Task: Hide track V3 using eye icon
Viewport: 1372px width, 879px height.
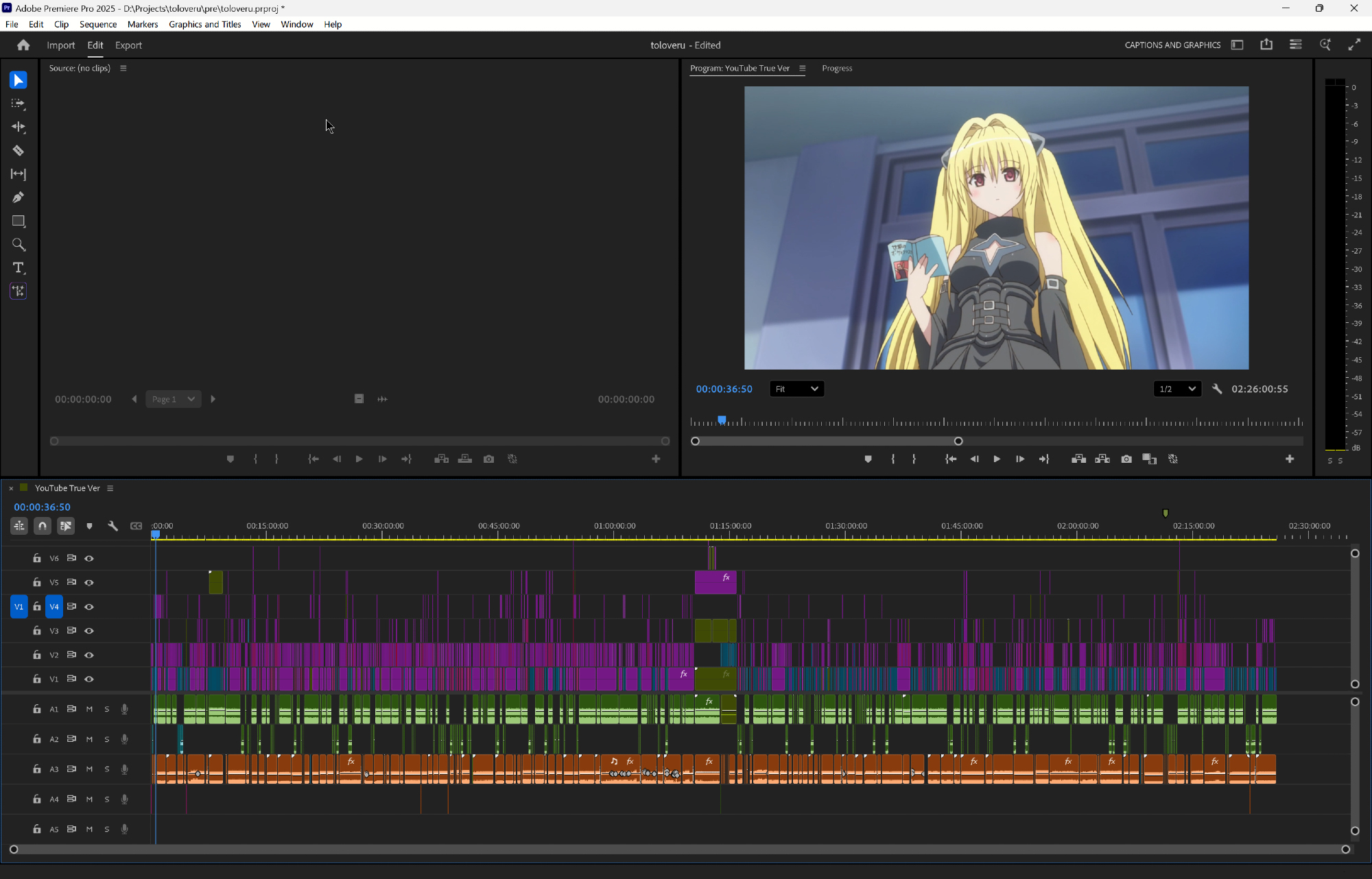Action: pos(89,631)
